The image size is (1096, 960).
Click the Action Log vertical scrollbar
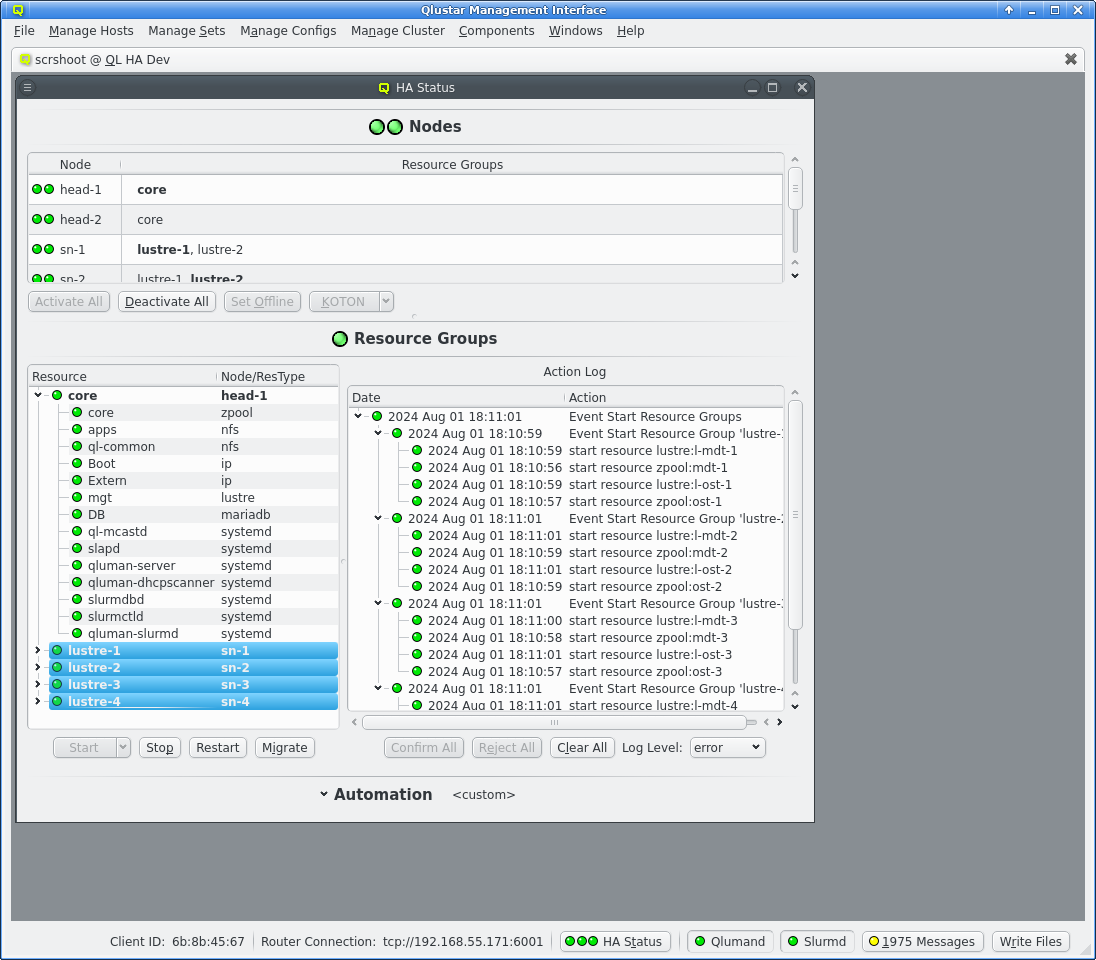click(795, 515)
